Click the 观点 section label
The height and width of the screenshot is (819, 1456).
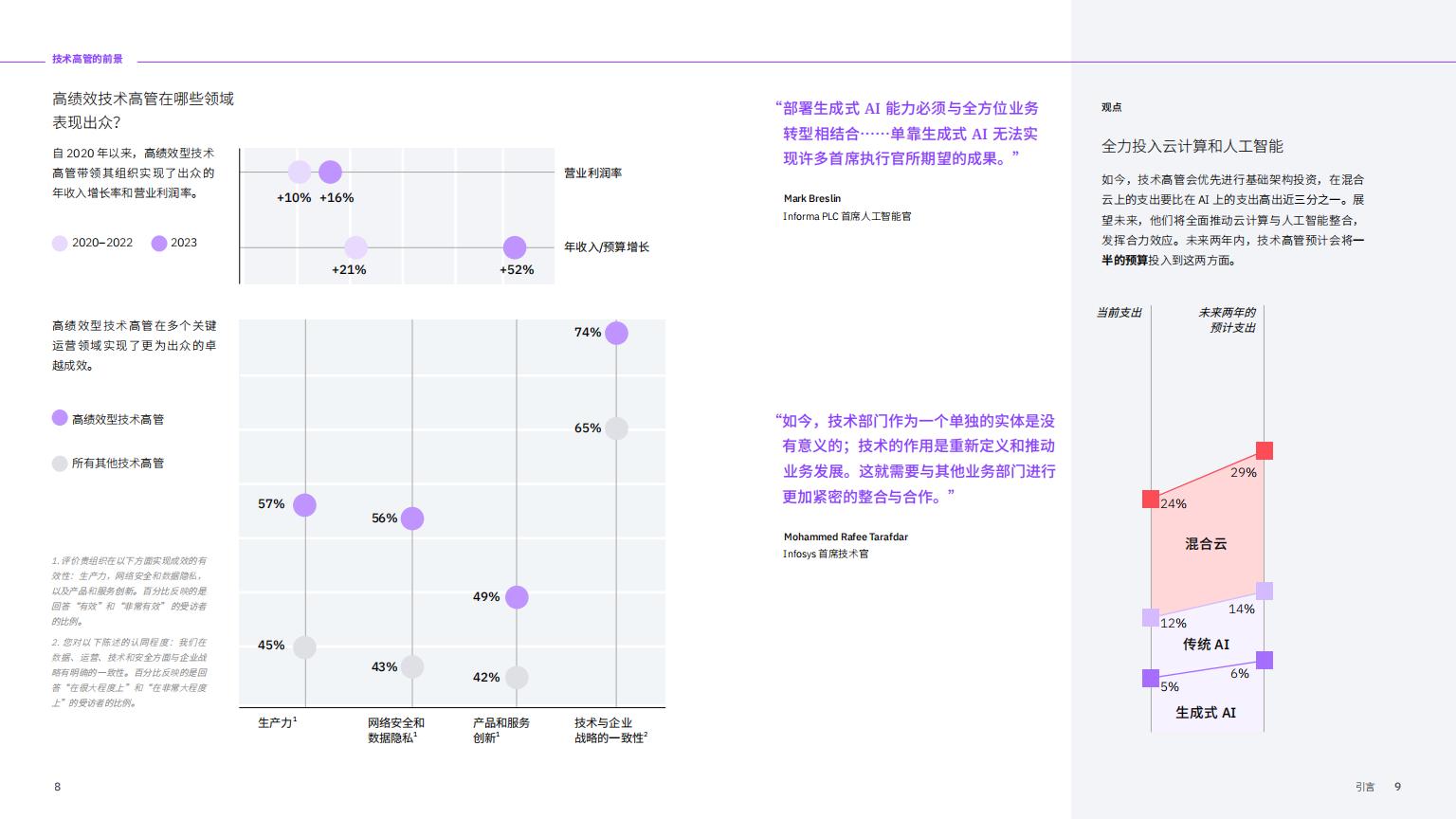[1111, 107]
